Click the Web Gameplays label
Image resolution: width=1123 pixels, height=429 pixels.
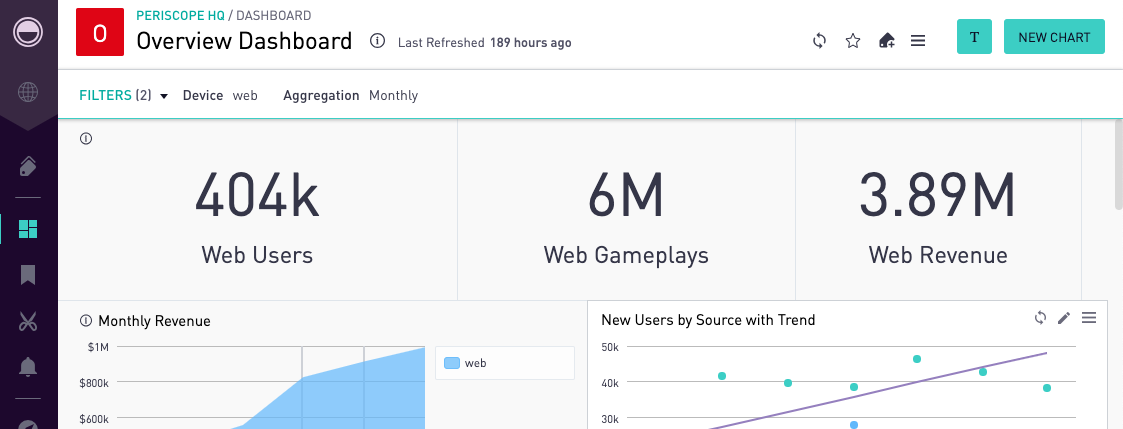(x=626, y=255)
